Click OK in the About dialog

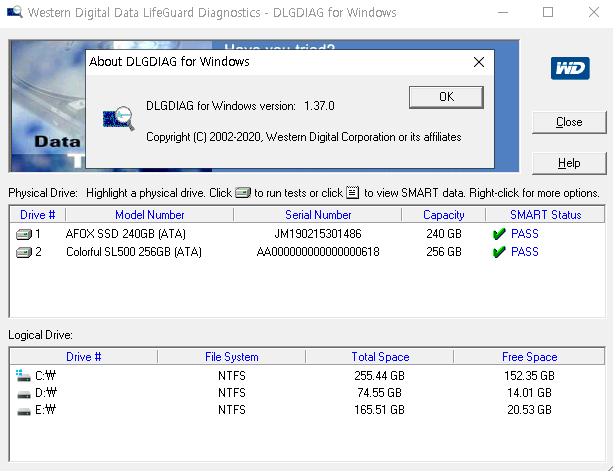446,97
